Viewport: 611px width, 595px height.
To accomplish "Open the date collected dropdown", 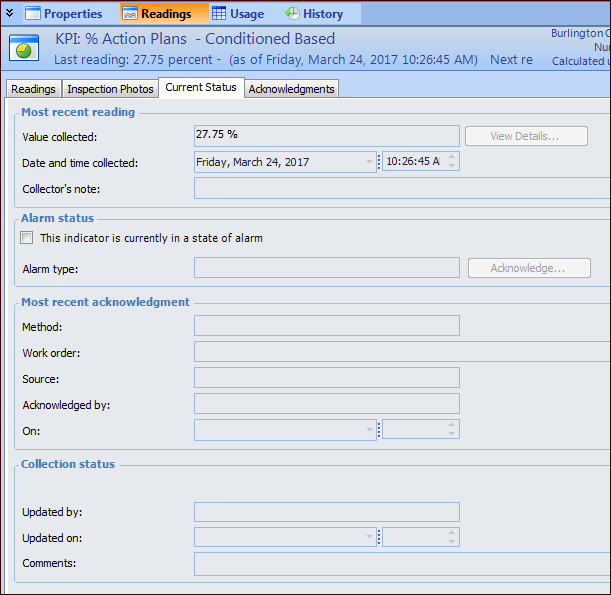I will (369, 162).
